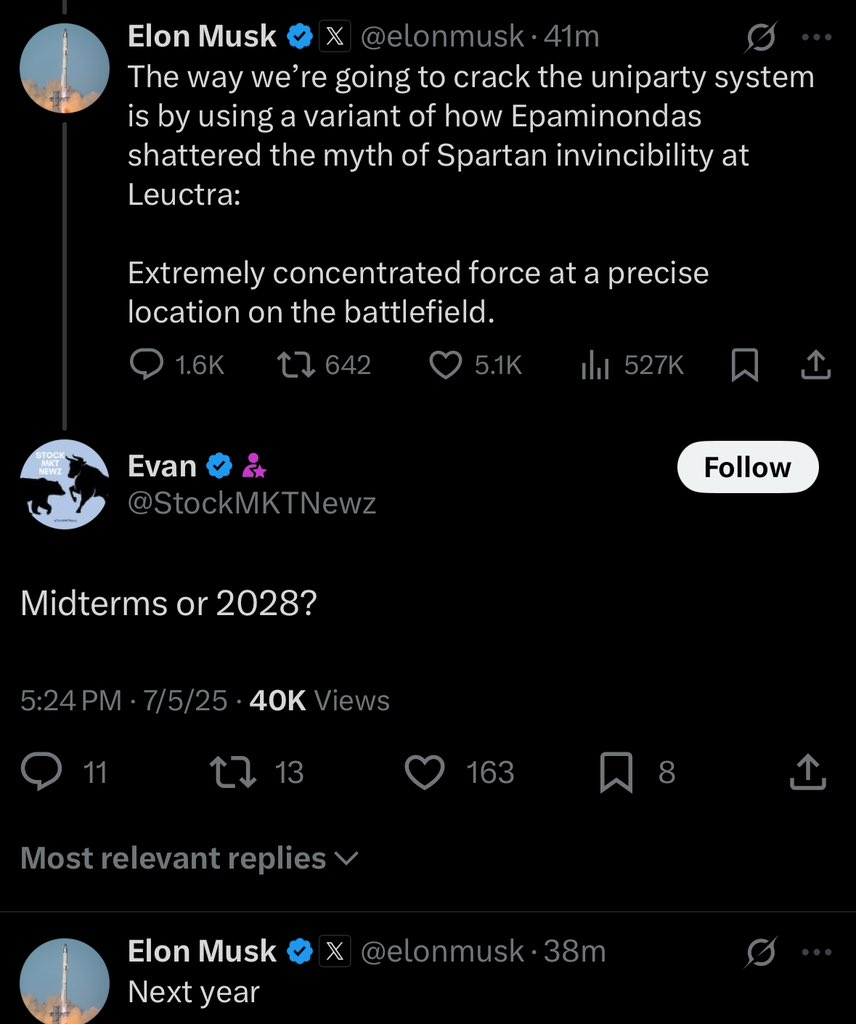856x1024 pixels.
Task: Open @StockMKTNewz handle link
Action: pos(252,503)
